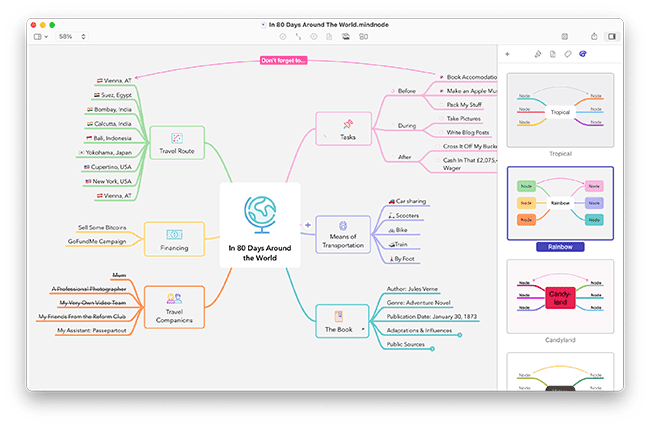
Task: Select Publication Date: January 30, 1873 node
Action: (x=432, y=317)
